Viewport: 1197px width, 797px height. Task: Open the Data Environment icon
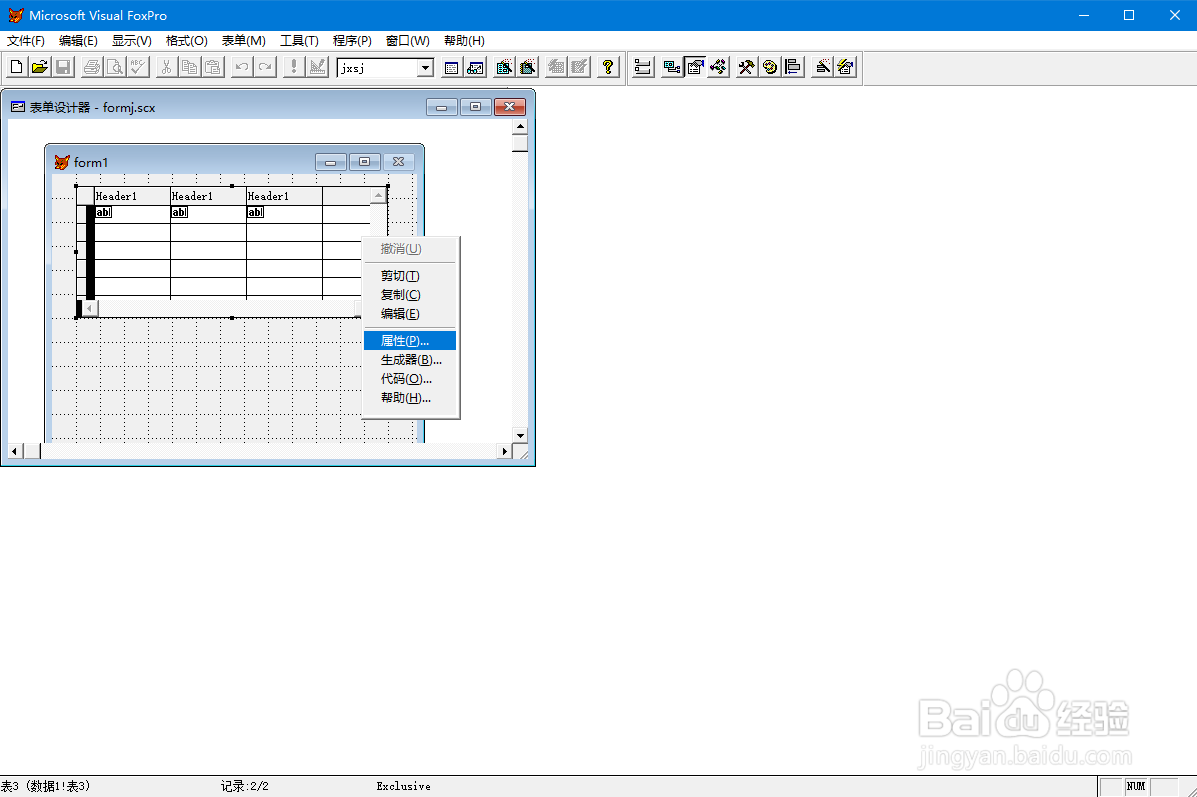coord(672,67)
